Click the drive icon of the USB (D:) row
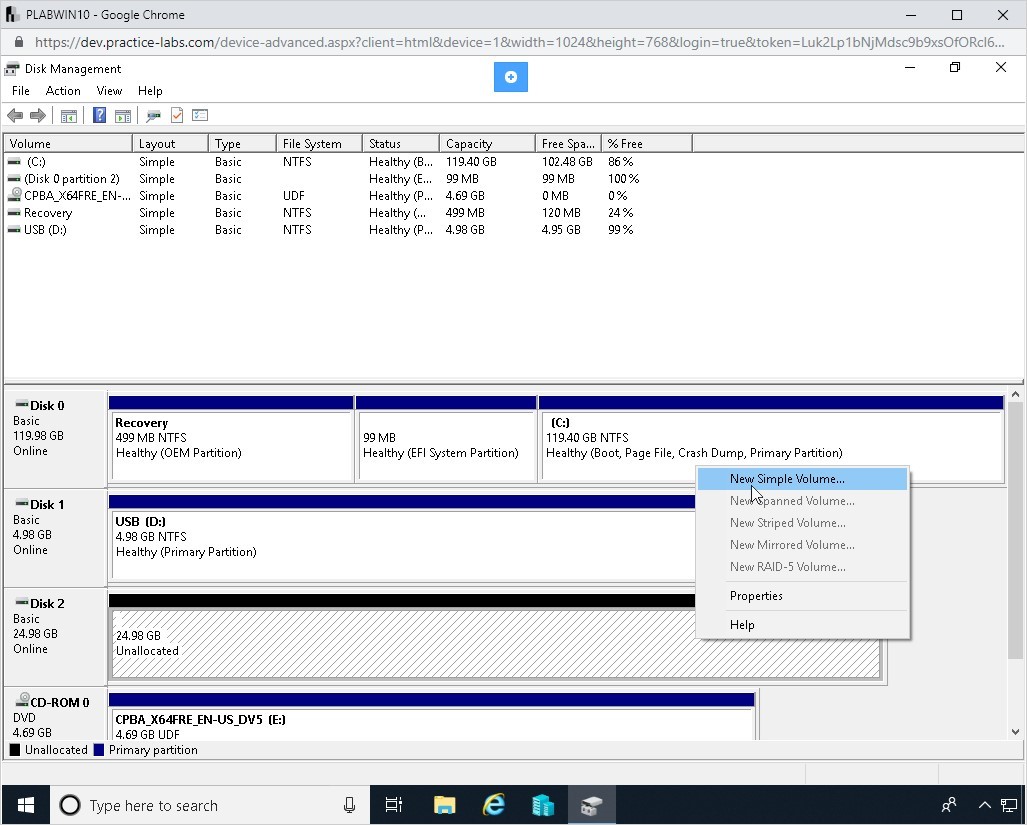Viewport: 1027px width, 825px height. [14, 230]
